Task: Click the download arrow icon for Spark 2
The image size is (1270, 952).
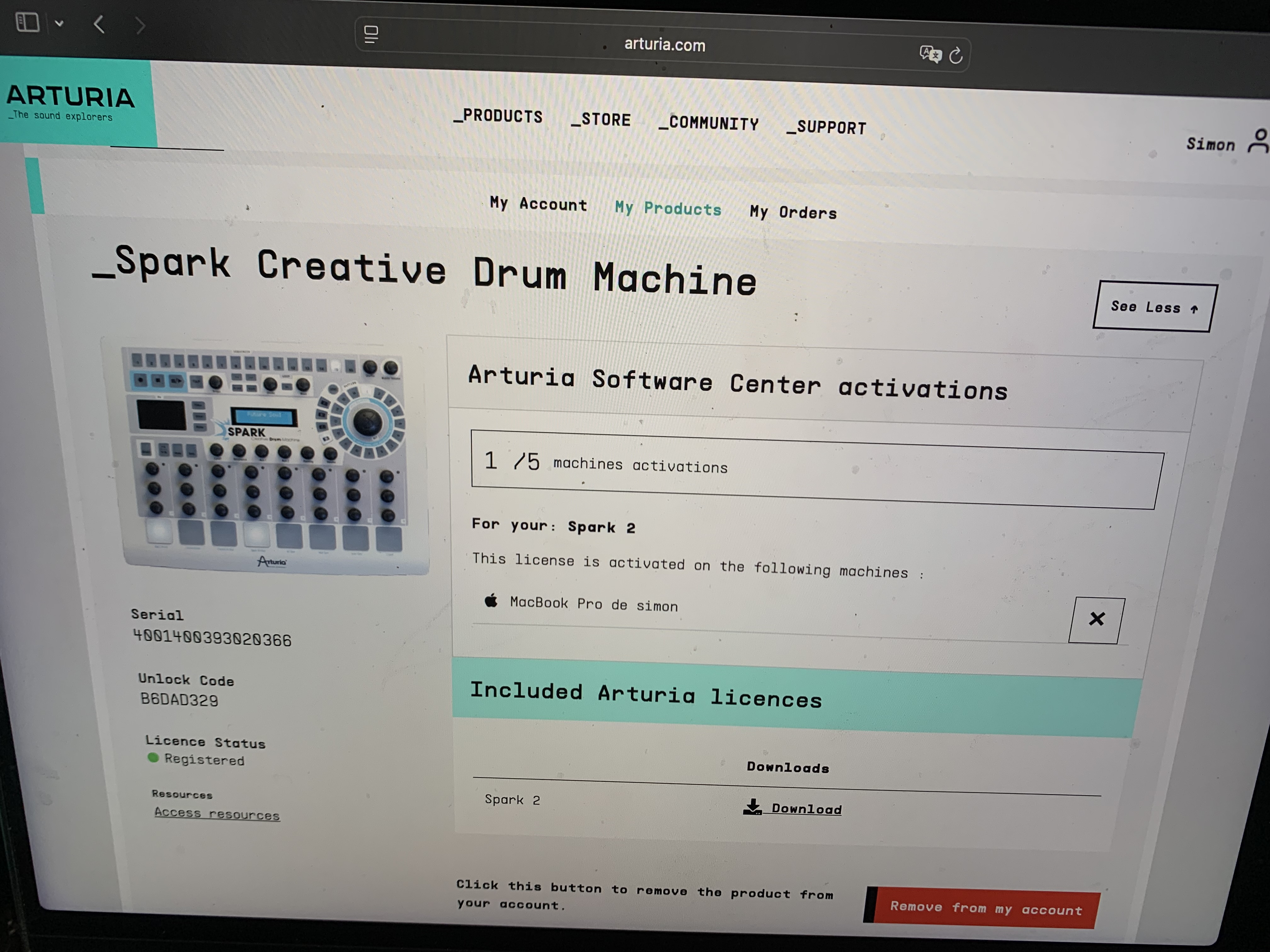Action: 752,807
